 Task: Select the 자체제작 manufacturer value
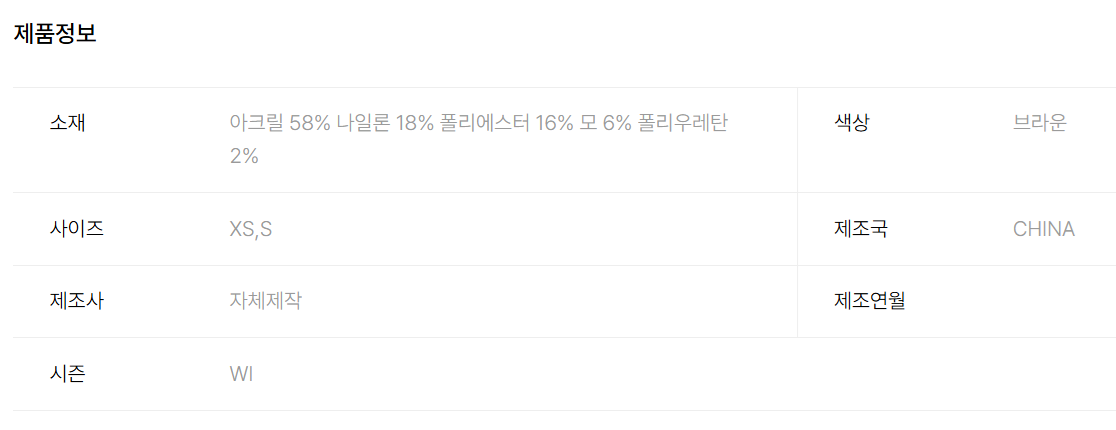[265, 301]
